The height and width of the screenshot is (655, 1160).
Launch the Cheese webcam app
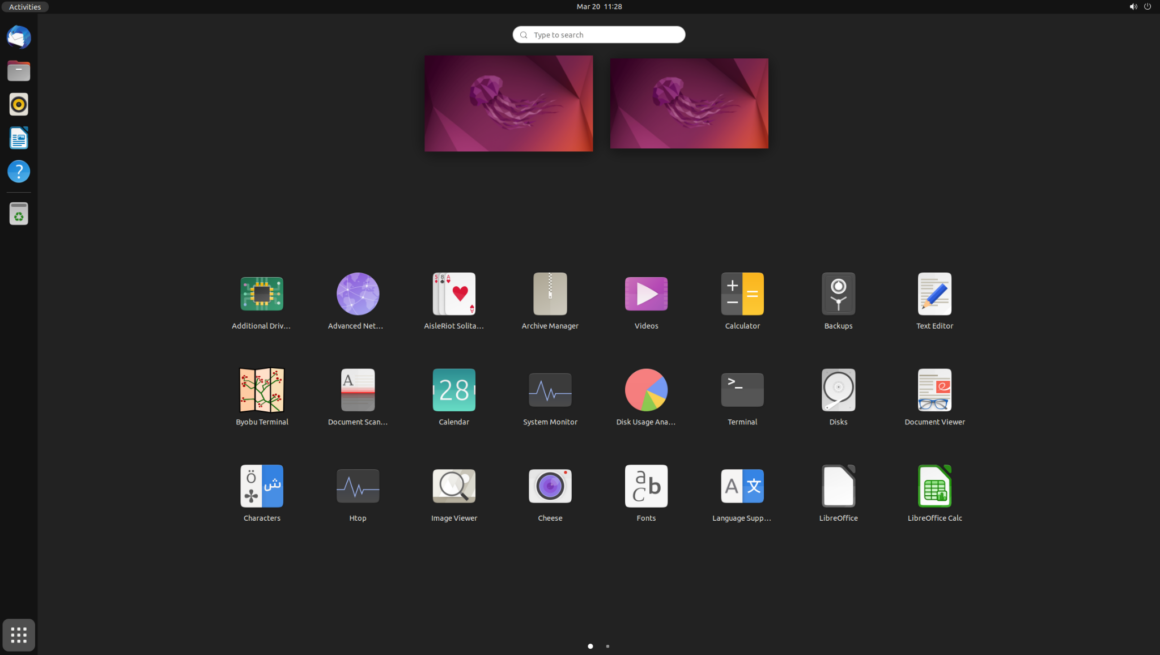coord(550,486)
